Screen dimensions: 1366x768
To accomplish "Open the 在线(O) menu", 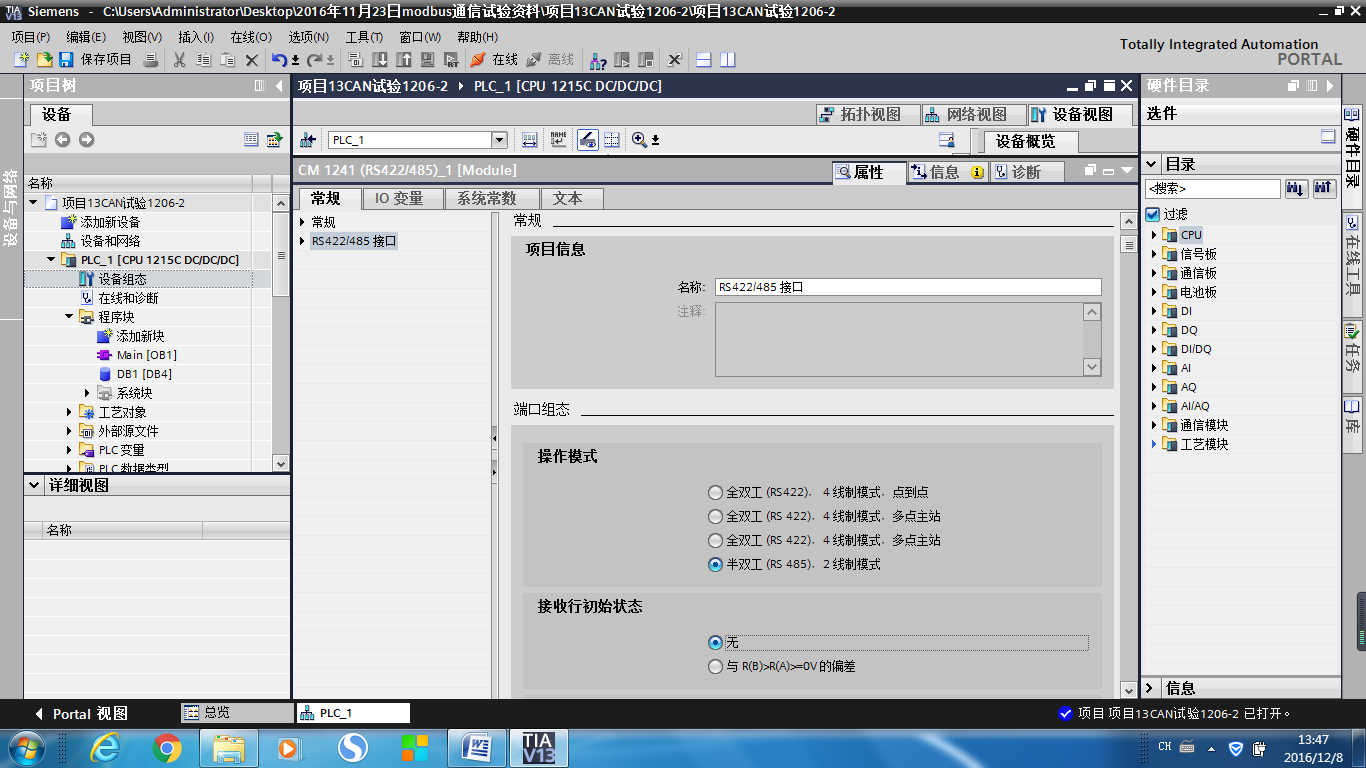I will click(250, 37).
